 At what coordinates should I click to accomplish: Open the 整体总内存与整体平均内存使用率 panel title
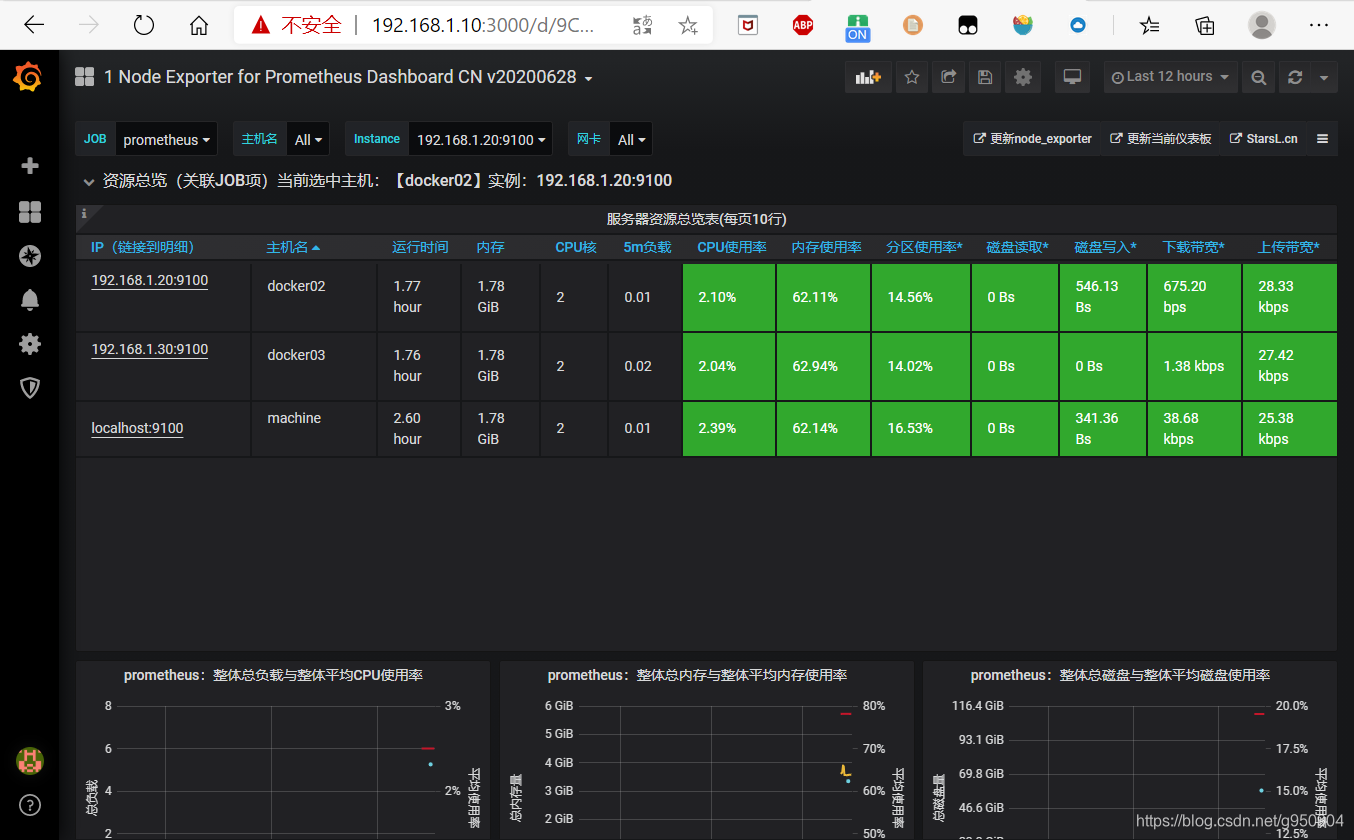pos(697,676)
